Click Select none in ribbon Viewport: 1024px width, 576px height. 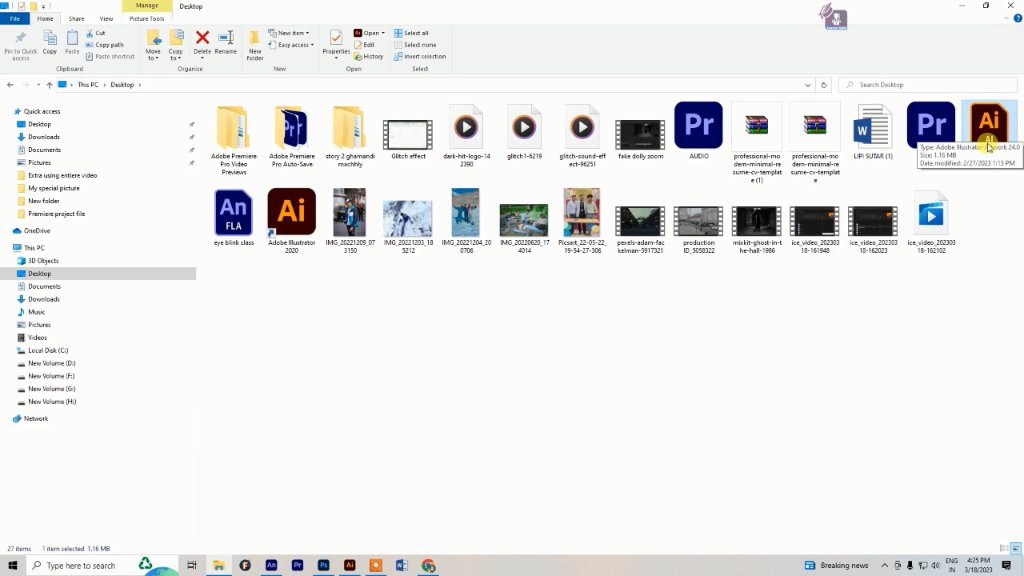pyautogui.click(x=415, y=45)
